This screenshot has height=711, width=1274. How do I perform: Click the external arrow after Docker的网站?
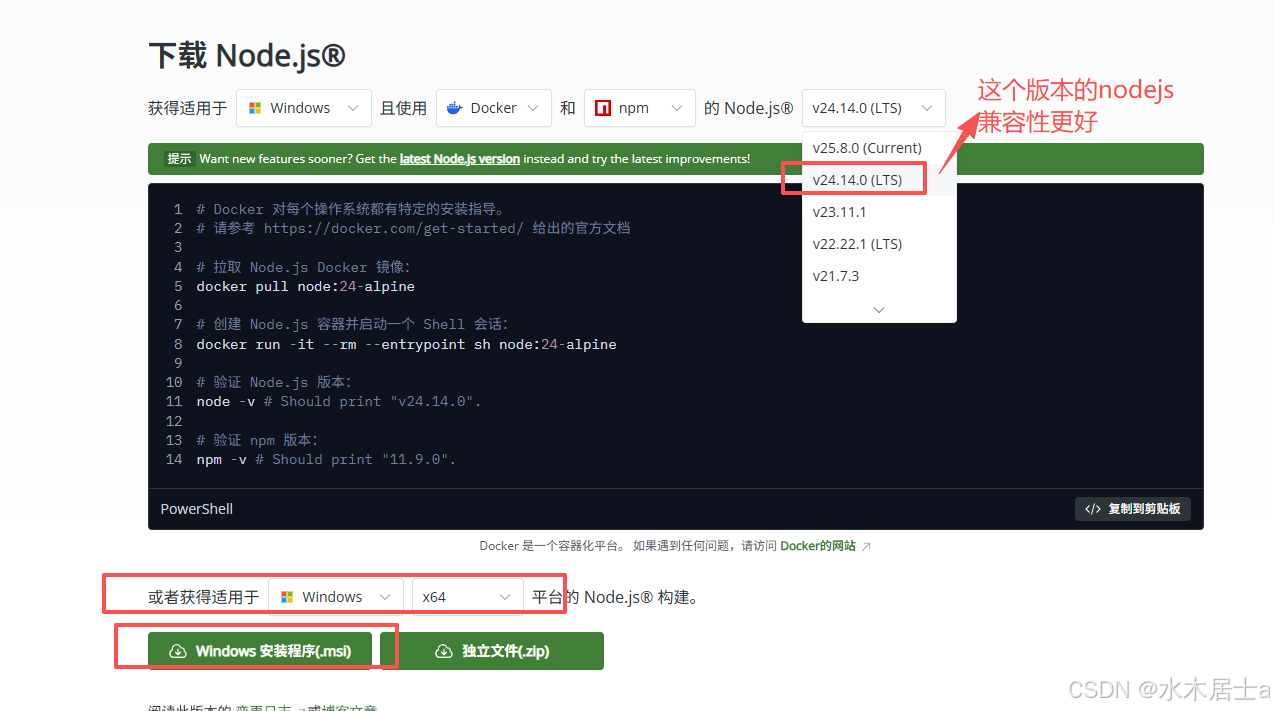click(x=866, y=546)
